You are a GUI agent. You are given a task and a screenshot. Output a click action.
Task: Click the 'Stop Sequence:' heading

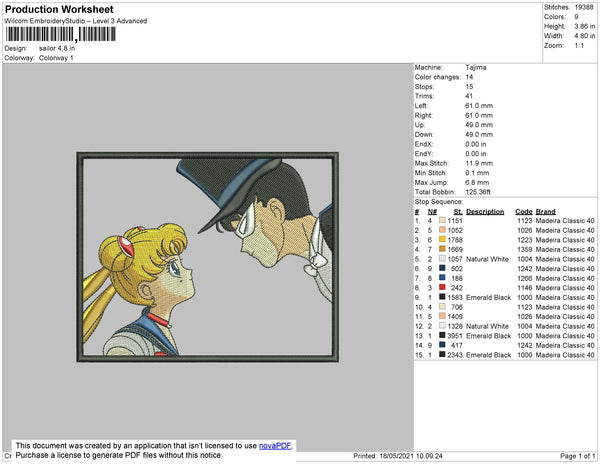click(439, 202)
